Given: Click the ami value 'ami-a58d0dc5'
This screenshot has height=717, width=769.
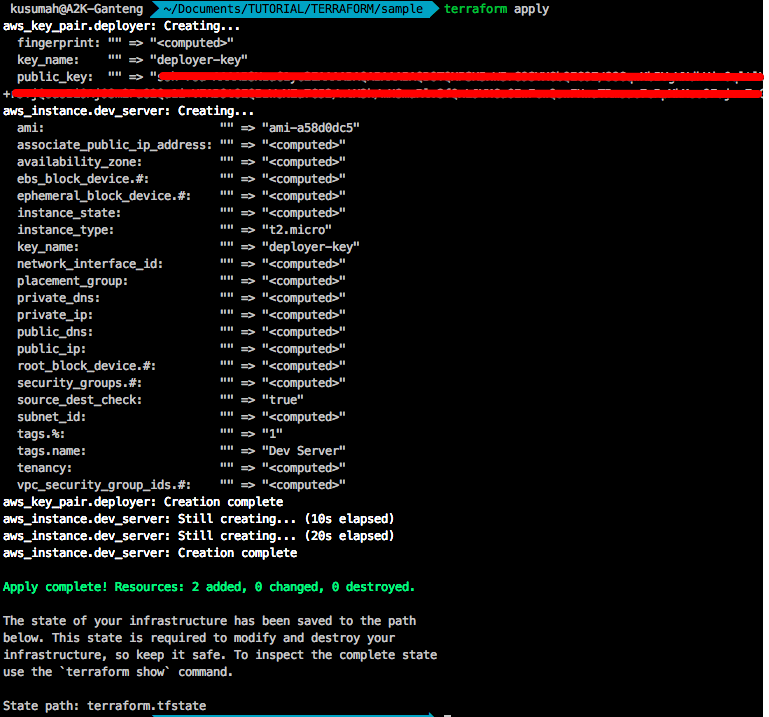Looking at the screenshot, I should point(310,128).
